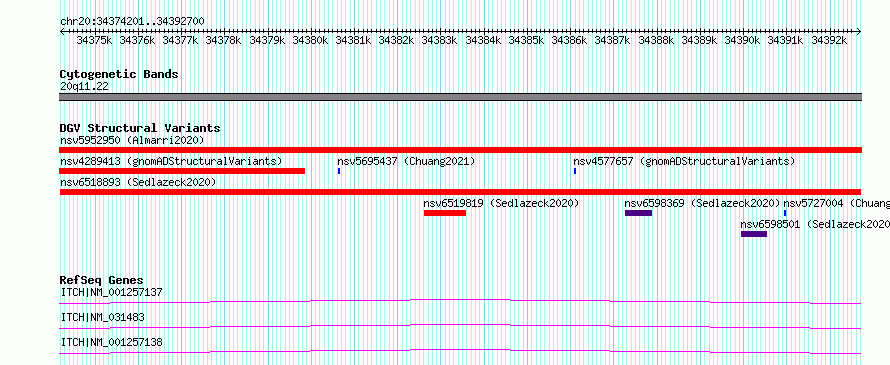Click the 34383k ruler position
The height and width of the screenshot is (365, 890).
[440, 40]
